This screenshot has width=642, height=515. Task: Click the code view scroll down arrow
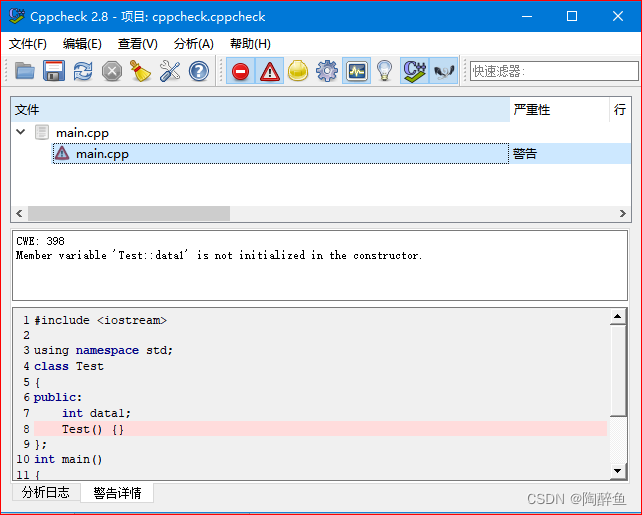pos(617,471)
